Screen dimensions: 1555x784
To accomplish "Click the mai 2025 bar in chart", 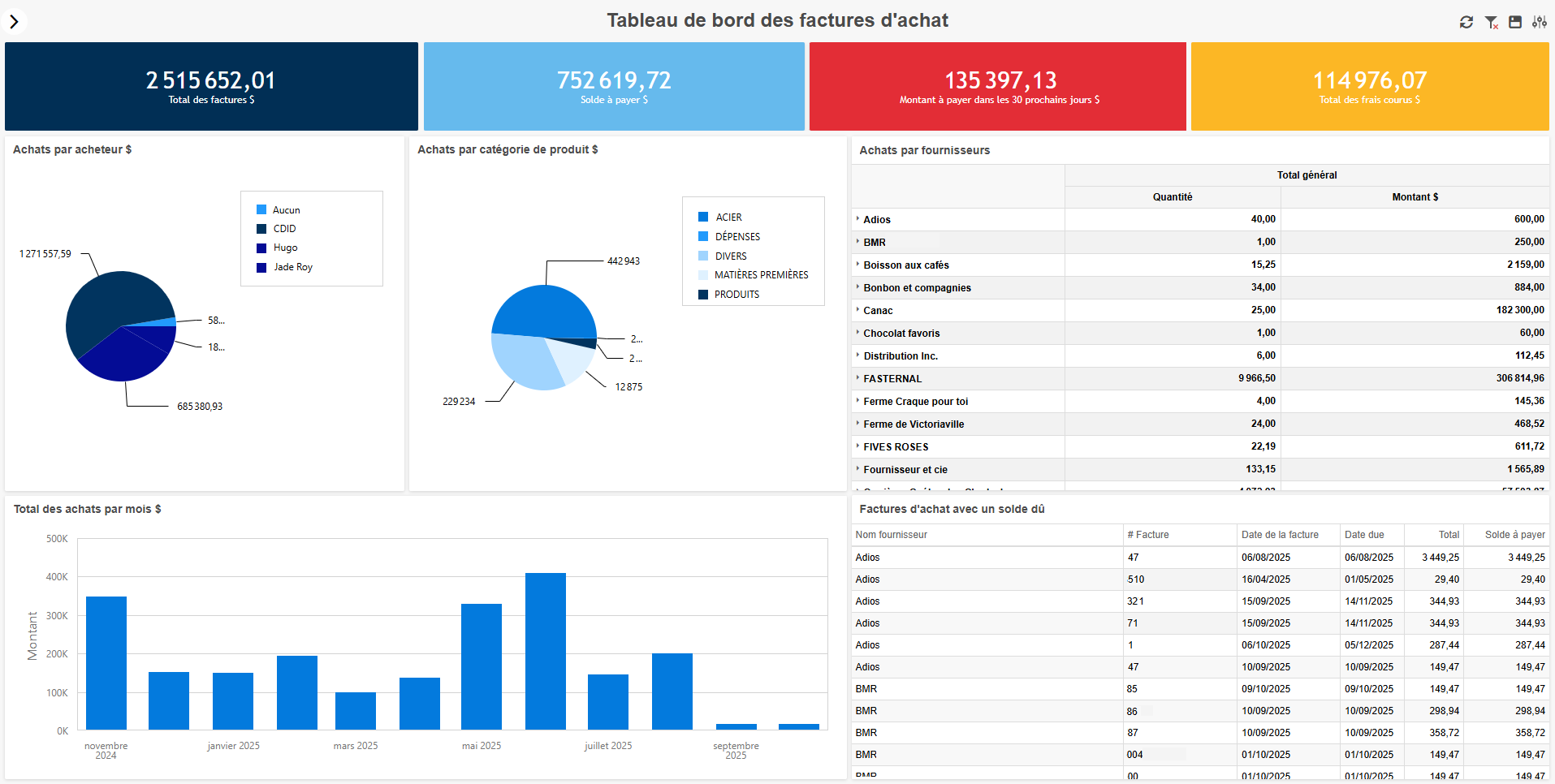I will (x=481, y=666).
